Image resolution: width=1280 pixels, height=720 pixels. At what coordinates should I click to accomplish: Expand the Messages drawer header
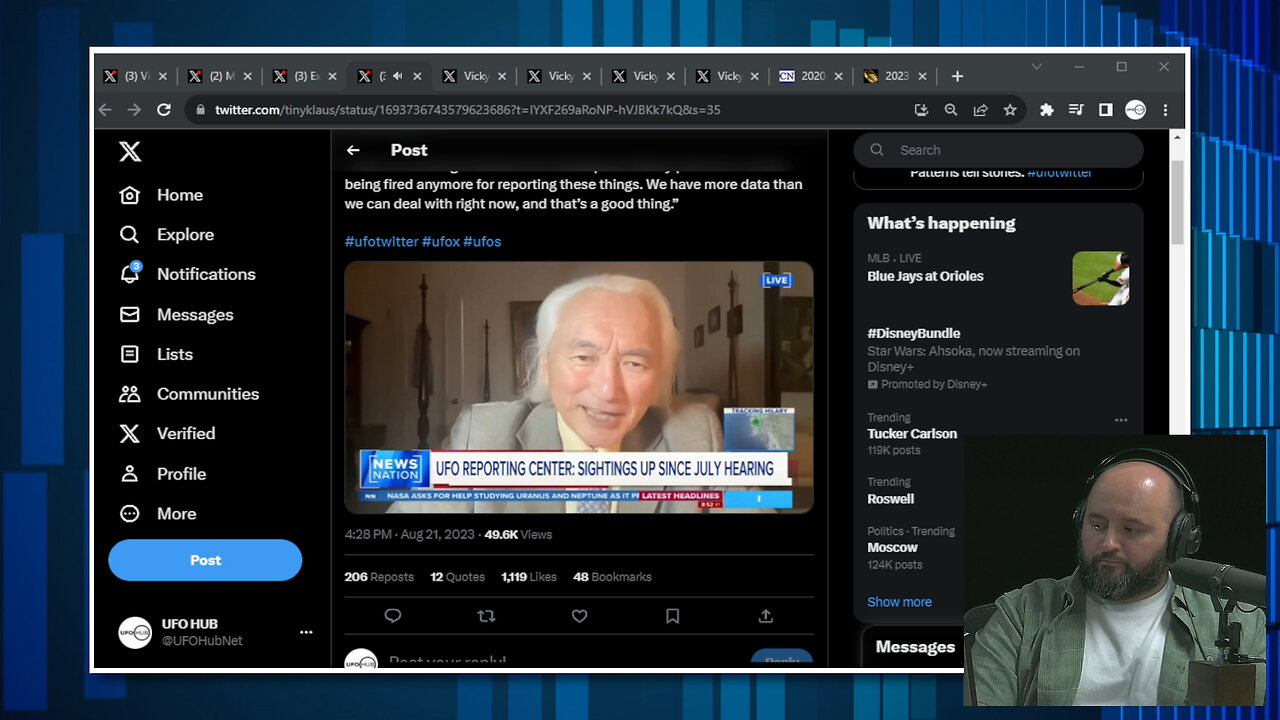pos(915,647)
